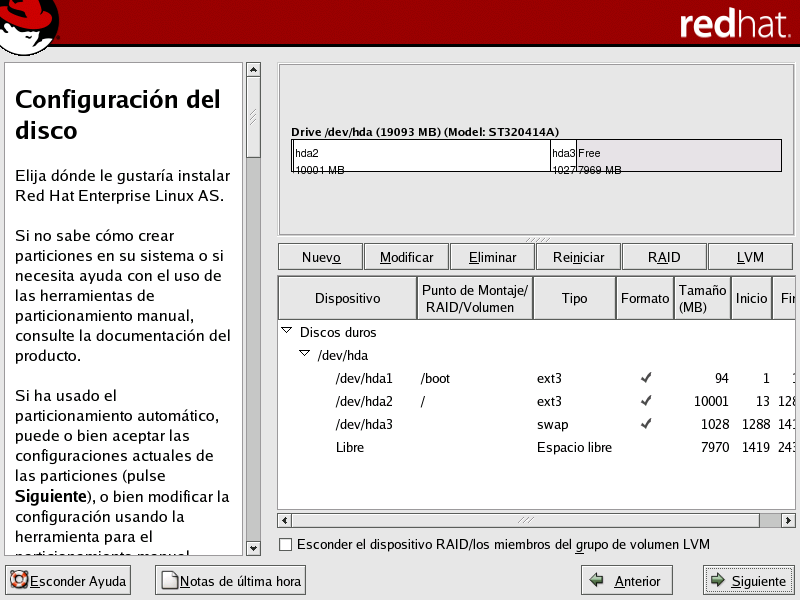Click the format checkmark for /dev/hda3

point(646,424)
